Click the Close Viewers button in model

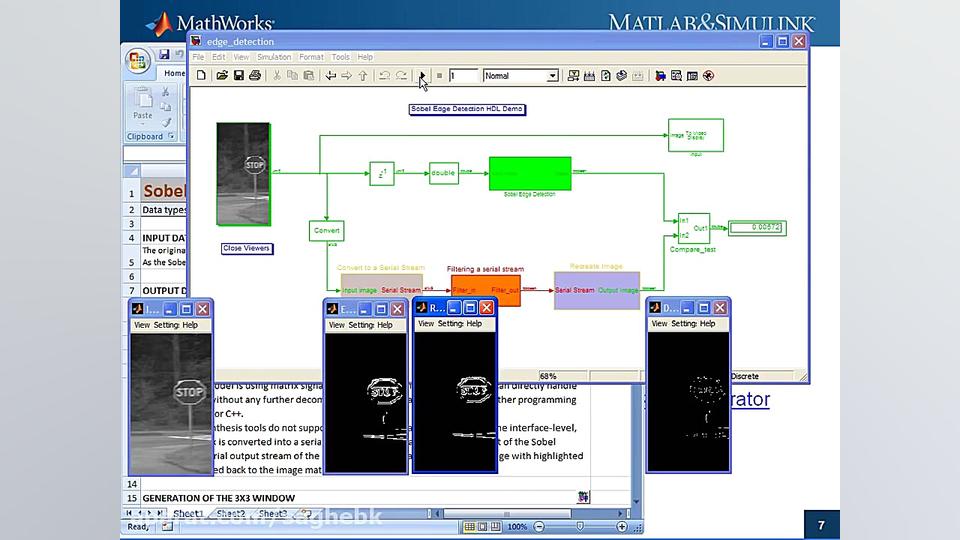click(247, 249)
